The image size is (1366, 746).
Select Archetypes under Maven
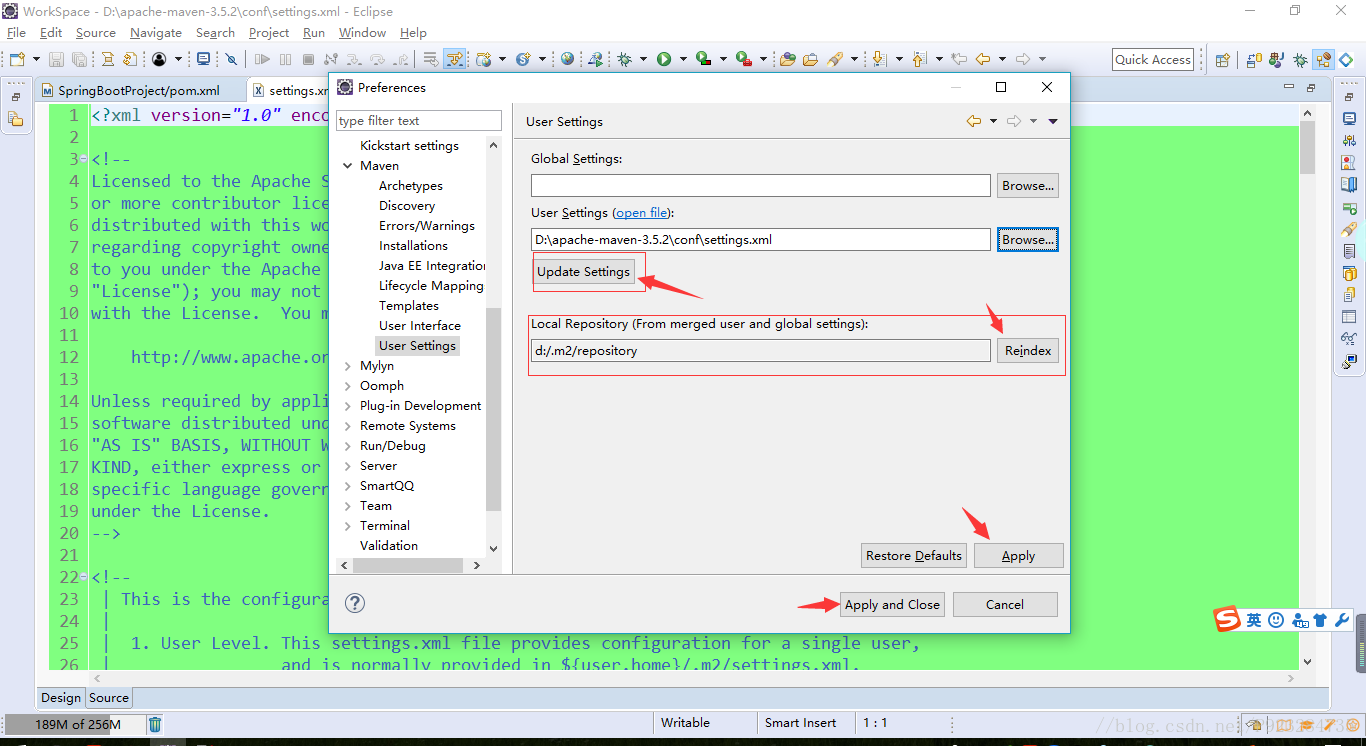pos(410,186)
